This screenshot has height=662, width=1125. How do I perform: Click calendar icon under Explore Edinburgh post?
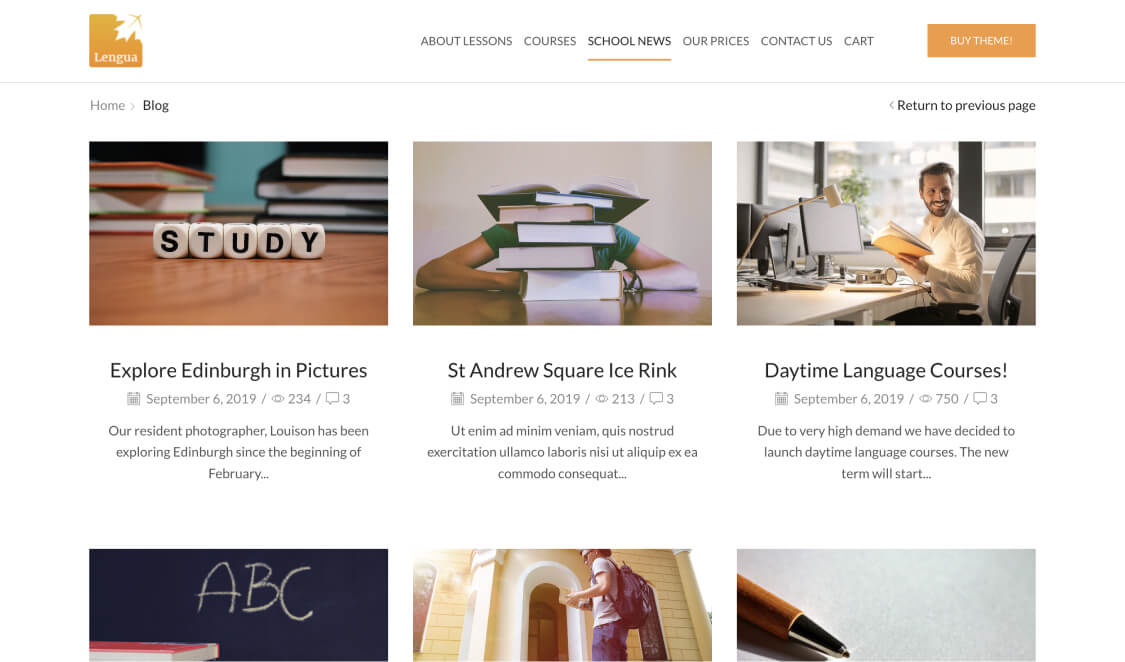[133, 399]
